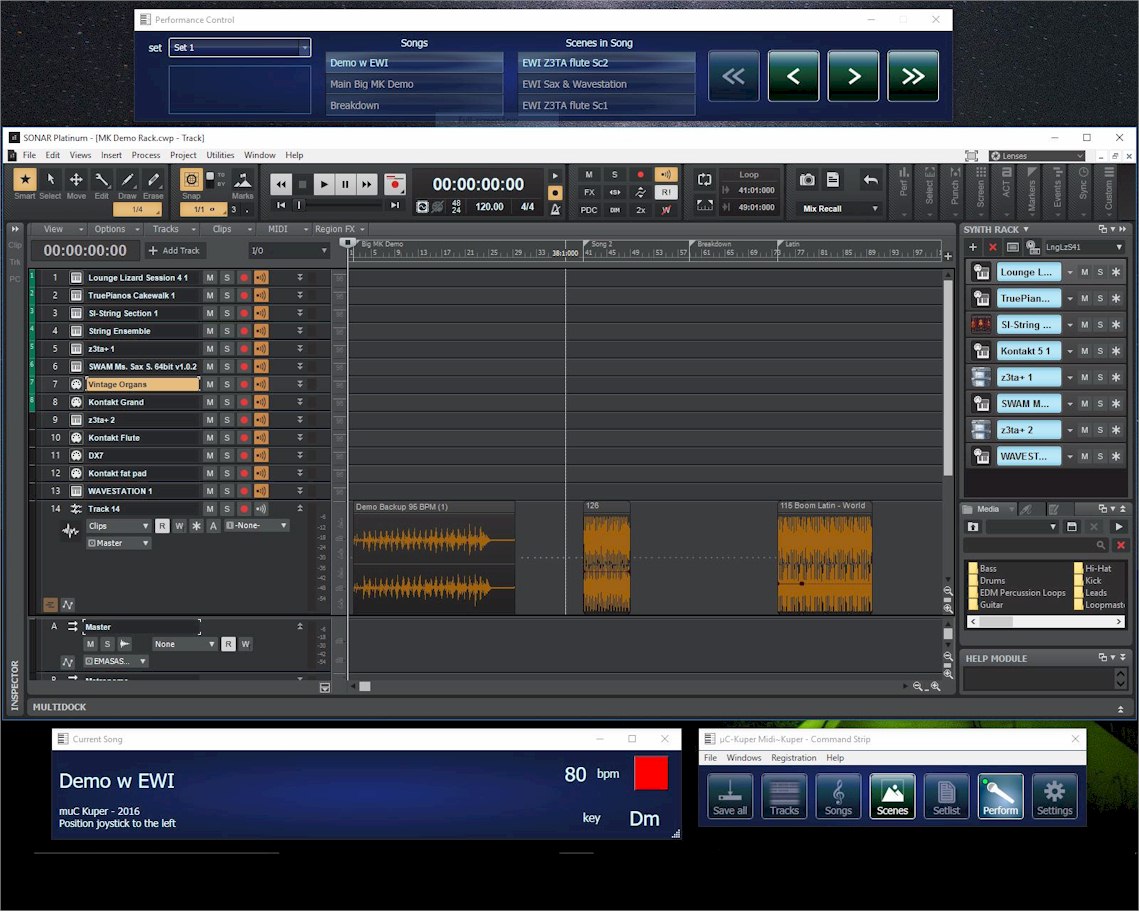Go to next scene in Performance Control
This screenshot has width=1140, height=912.
point(854,76)
